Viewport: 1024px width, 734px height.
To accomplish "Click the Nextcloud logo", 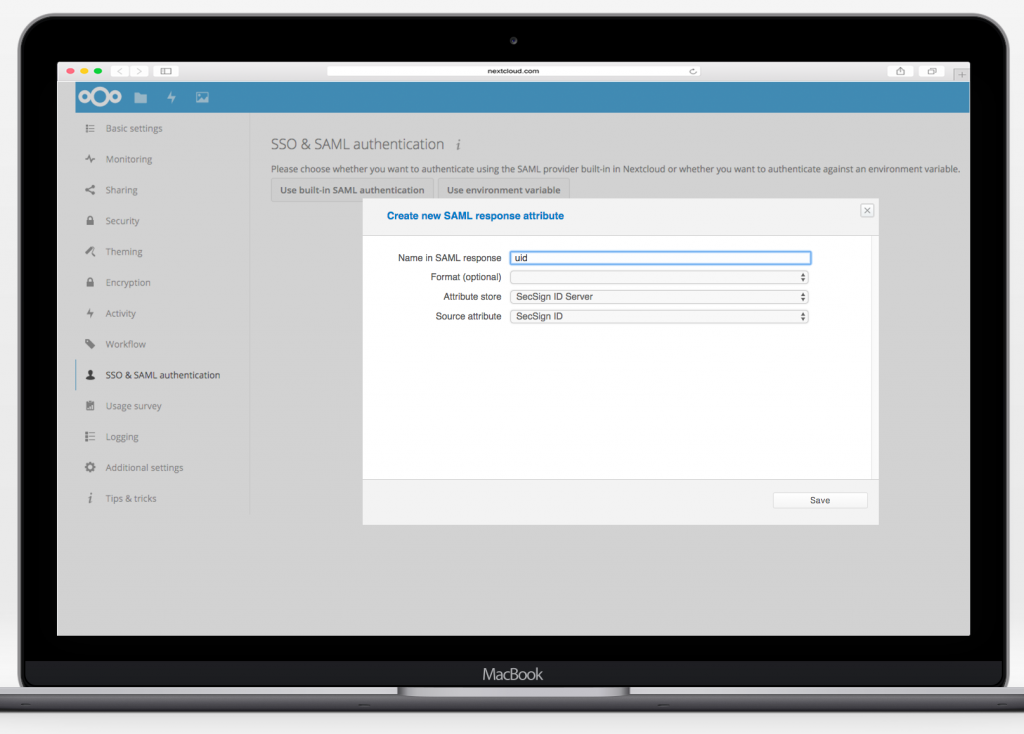I will pyautogui.click(x=98, y=97).
